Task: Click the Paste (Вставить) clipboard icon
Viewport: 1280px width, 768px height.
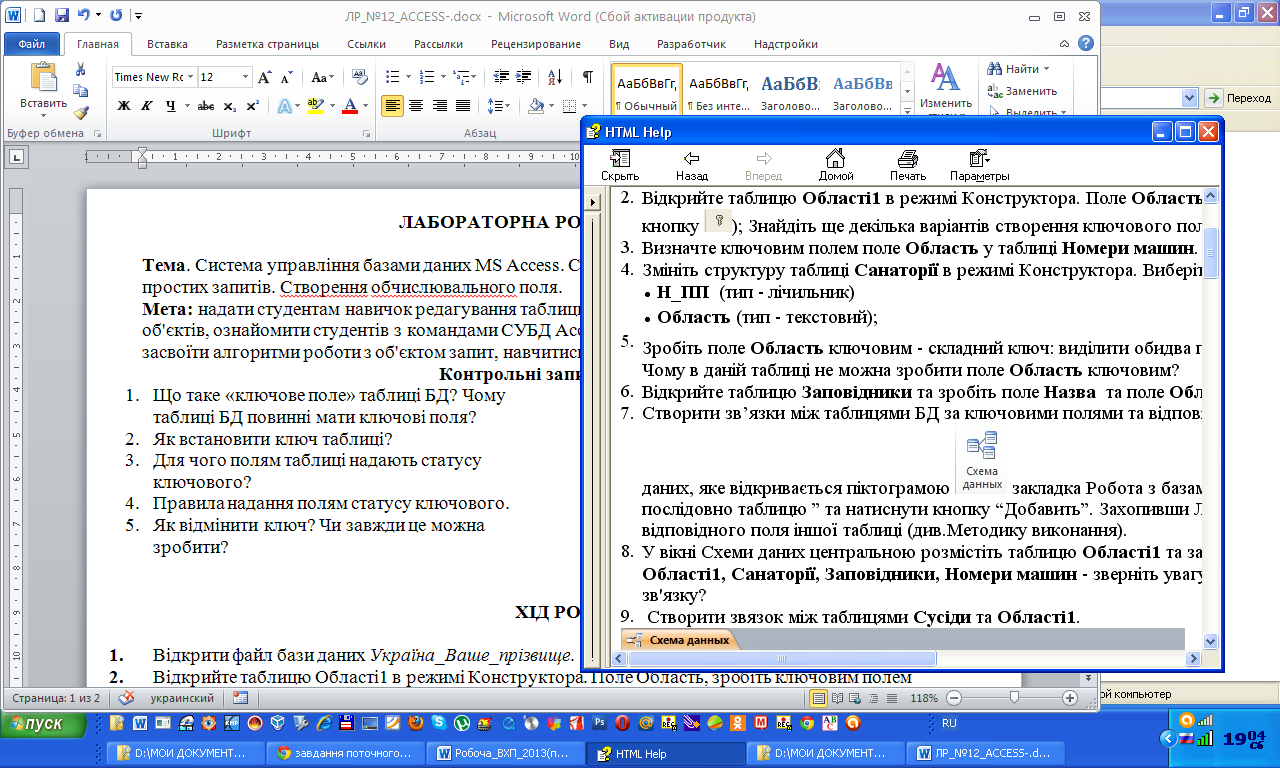Action: (x=43, y=78)
